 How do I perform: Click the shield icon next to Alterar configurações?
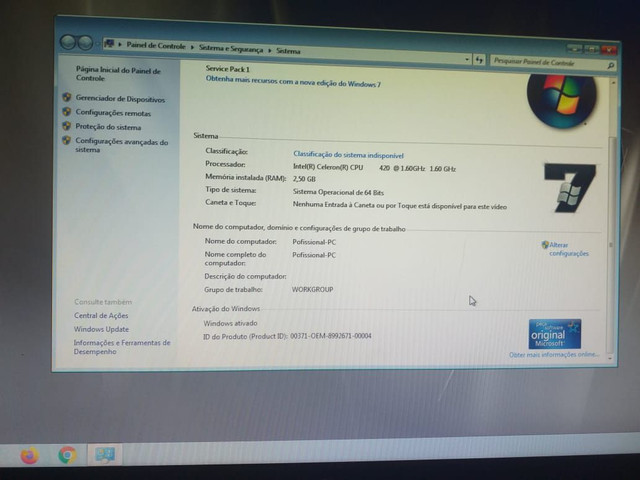(x=545, y=244)
